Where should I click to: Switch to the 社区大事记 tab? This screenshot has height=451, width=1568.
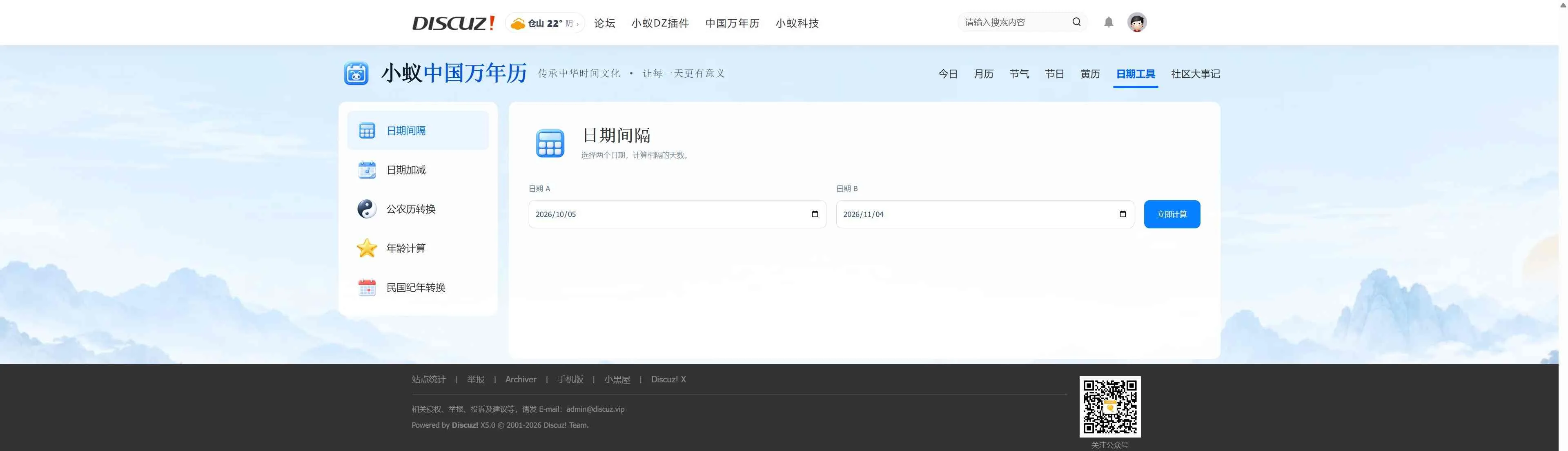(x=1196, y=74)
